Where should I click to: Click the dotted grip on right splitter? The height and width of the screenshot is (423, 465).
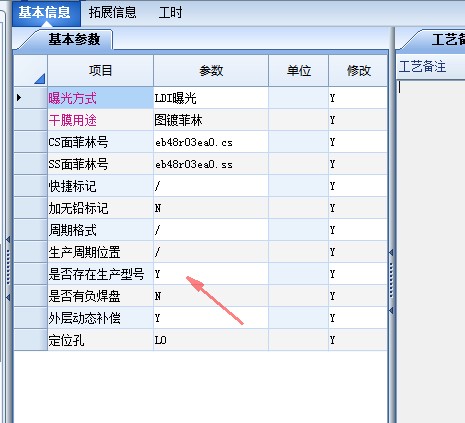391,281
